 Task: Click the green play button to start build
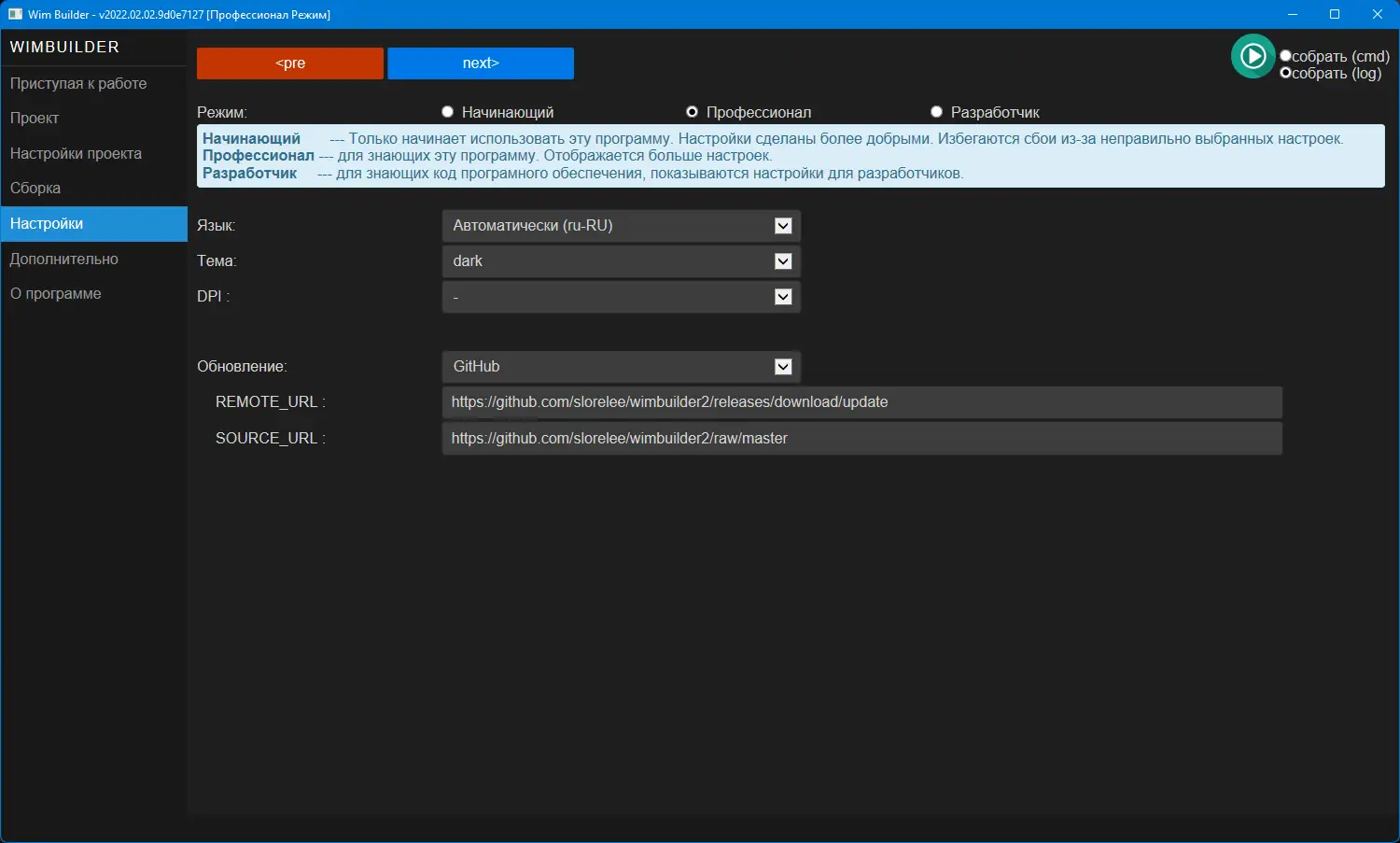coord(1253,56)
